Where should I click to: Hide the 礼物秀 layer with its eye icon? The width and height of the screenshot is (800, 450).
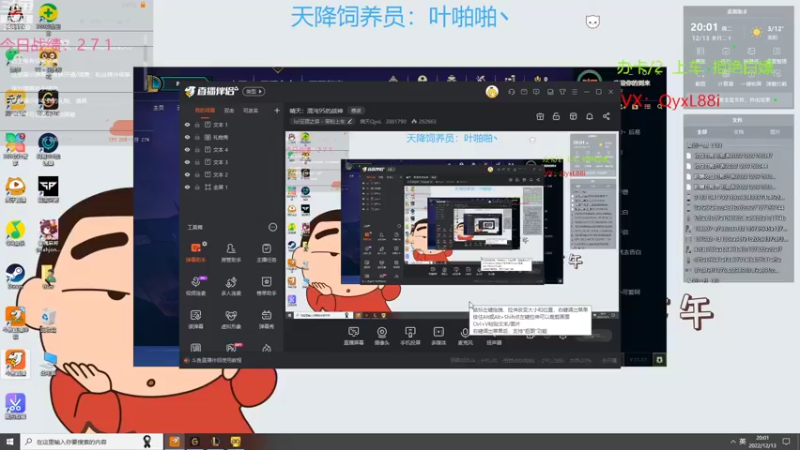coord(187,137)
